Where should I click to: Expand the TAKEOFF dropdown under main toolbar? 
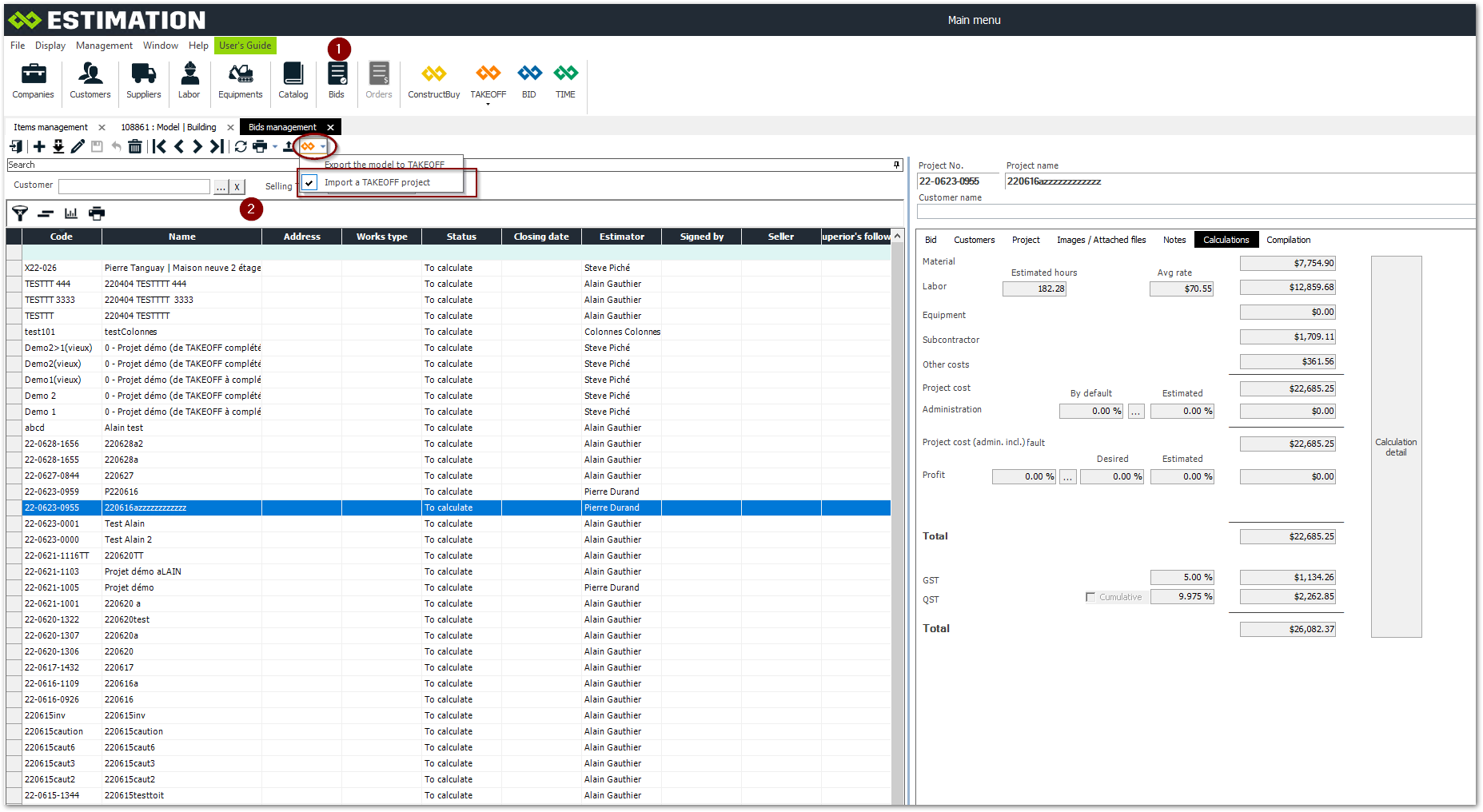[488, 104]
